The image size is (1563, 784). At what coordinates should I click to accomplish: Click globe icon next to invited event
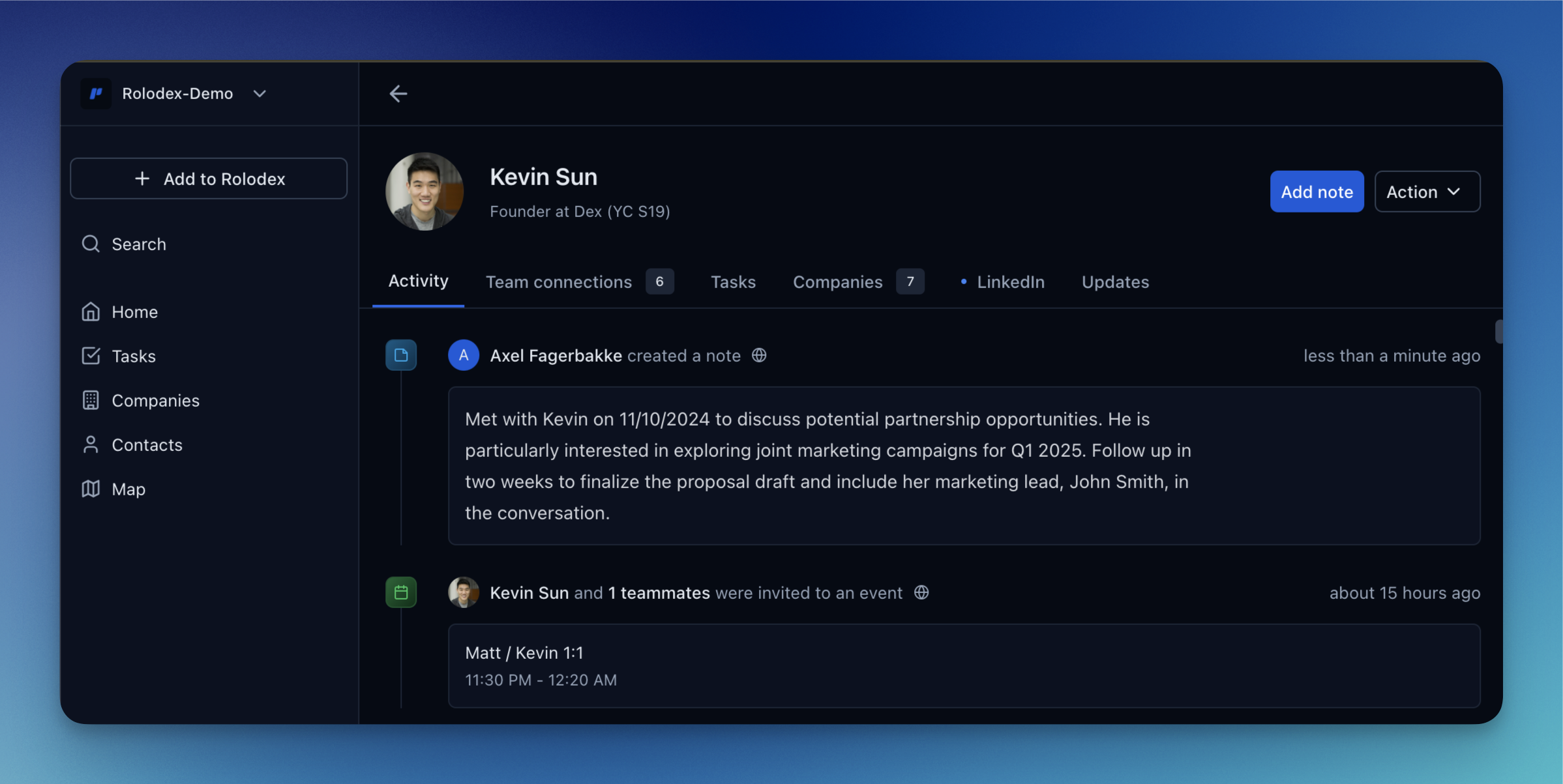coord(921,592)
